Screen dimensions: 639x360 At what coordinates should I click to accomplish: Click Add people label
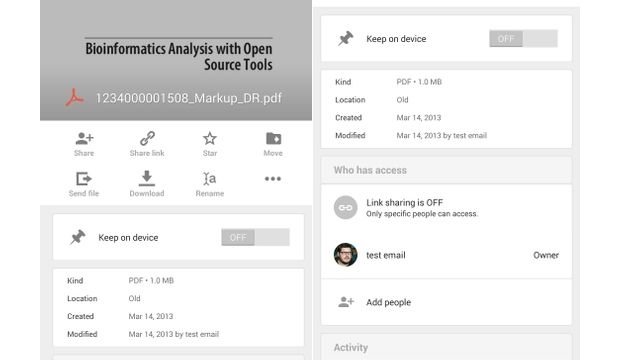[x=388, y=303]
